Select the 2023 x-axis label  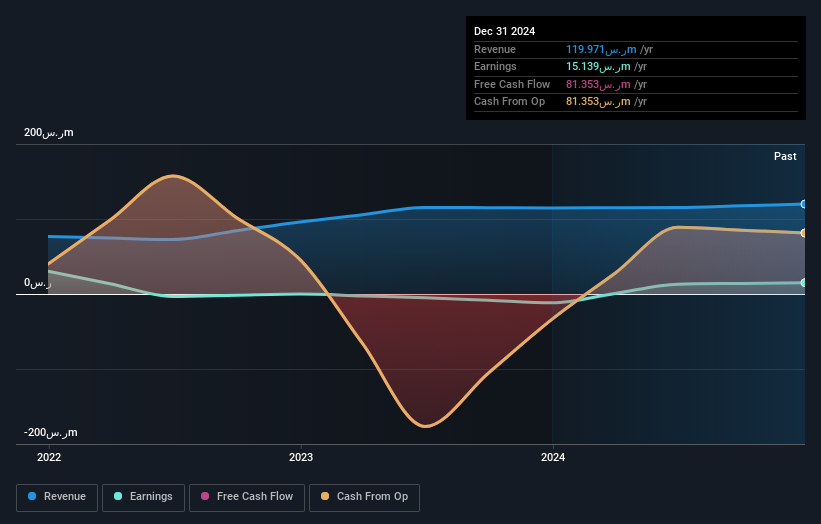301,457
